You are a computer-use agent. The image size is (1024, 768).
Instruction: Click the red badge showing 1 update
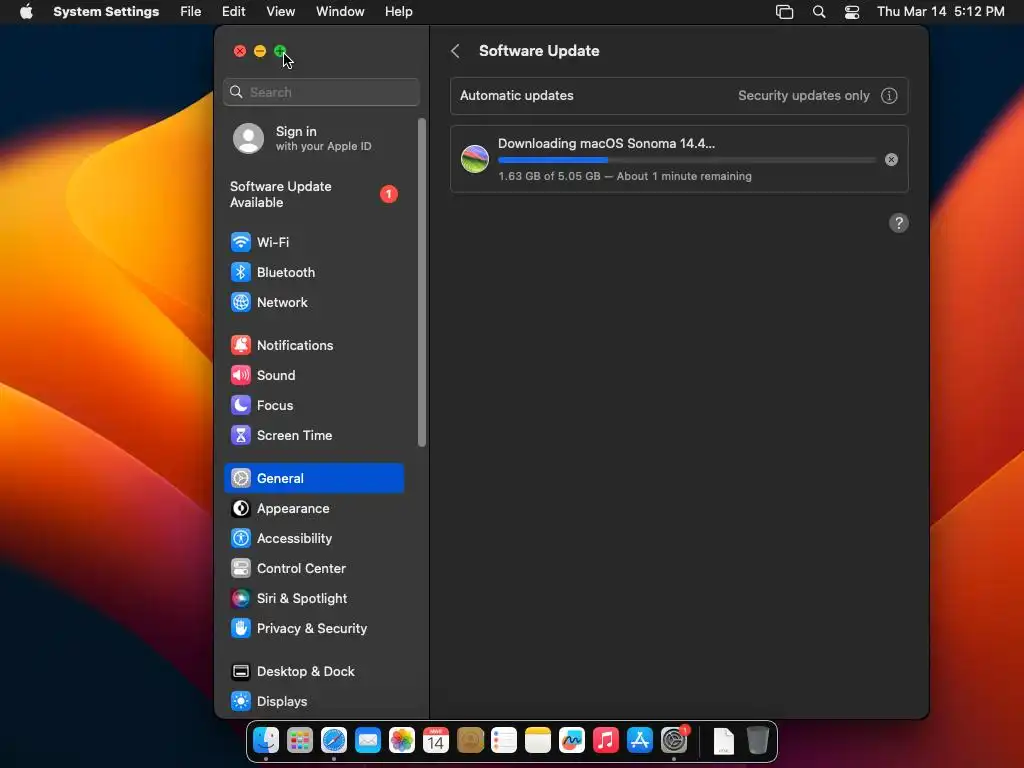point(389,194)
